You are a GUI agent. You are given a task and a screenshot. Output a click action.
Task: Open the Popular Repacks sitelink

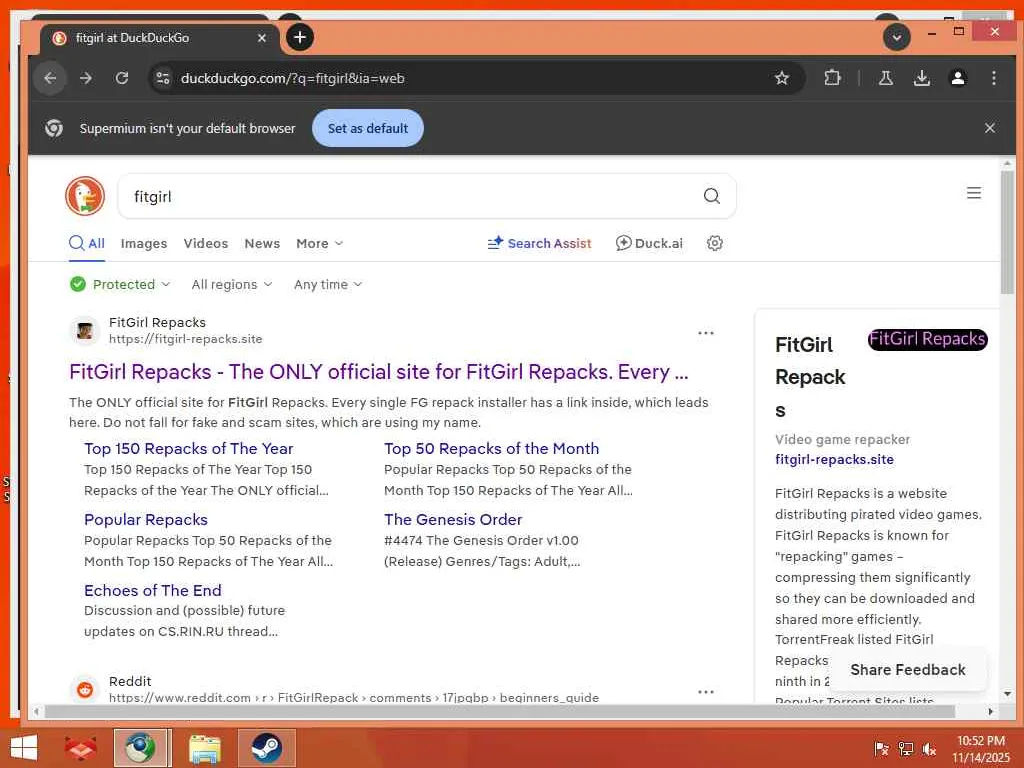click(x=146, y=520)
